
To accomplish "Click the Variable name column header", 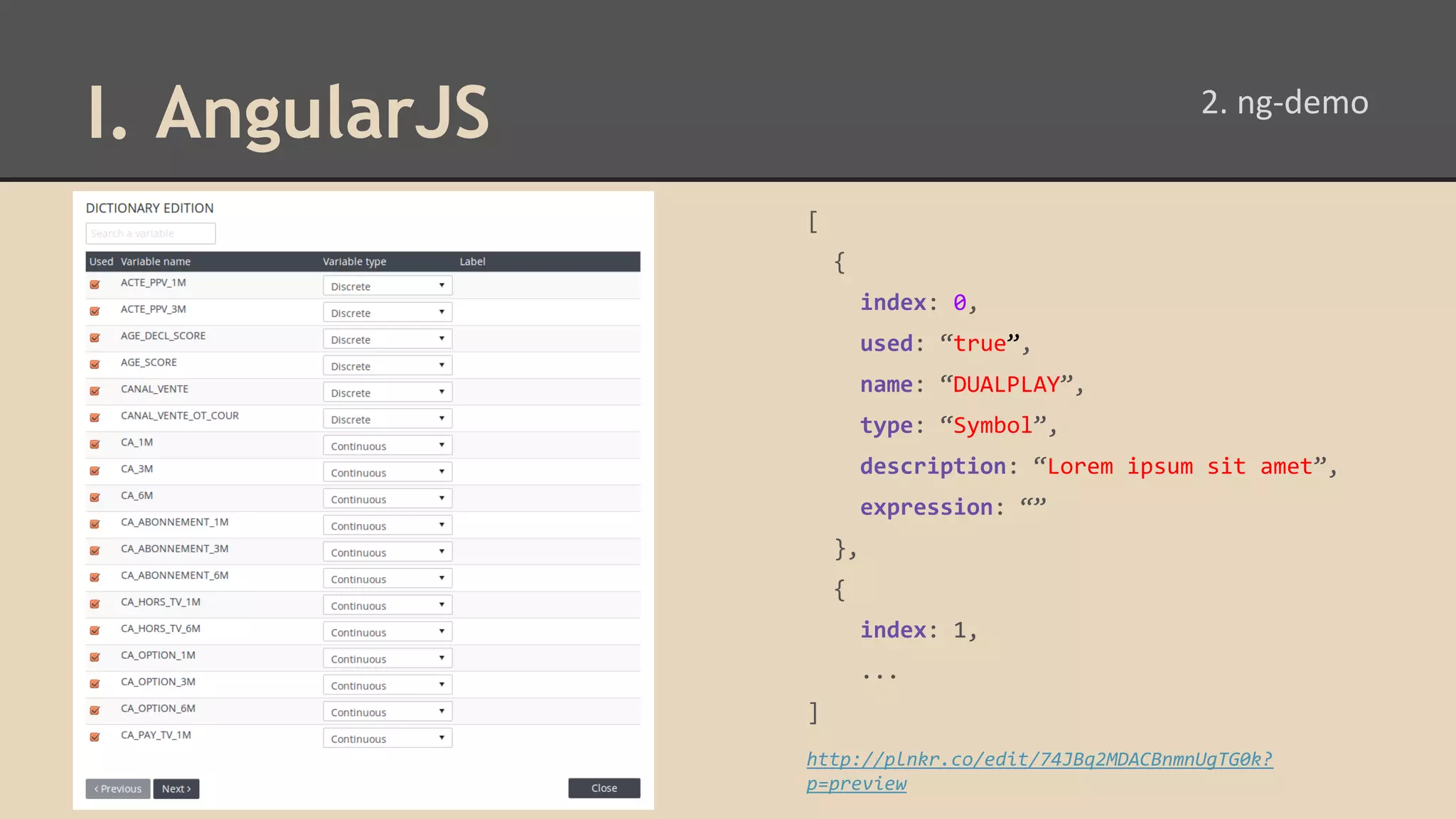I will coord(156,262).
